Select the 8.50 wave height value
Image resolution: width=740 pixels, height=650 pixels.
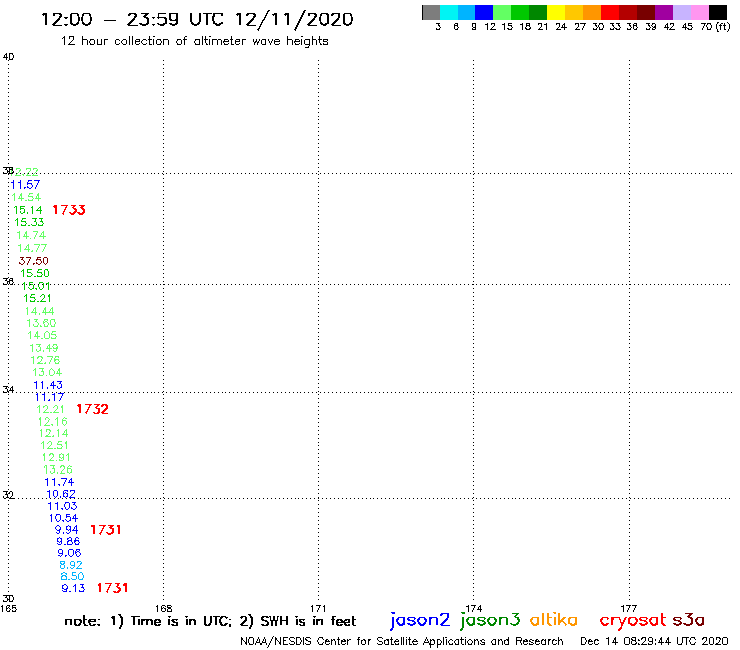tap(72, 576)
